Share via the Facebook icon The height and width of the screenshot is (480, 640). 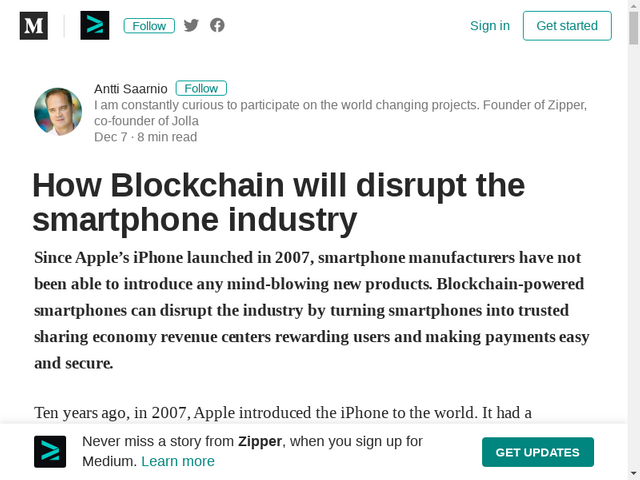217,25
